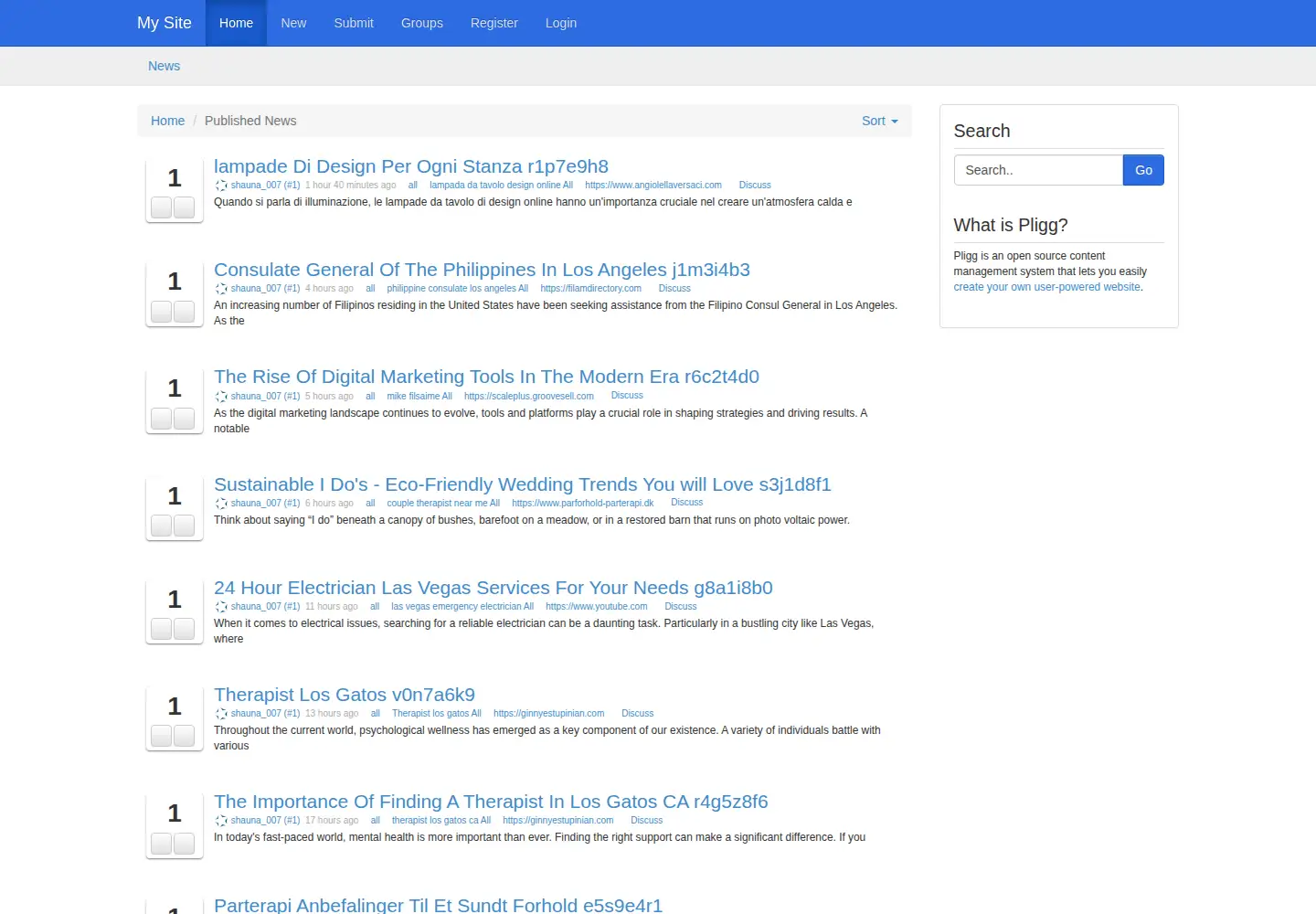
Task: Click 'mike filsaime All' tag link
Action: click(x=419, y=397)
